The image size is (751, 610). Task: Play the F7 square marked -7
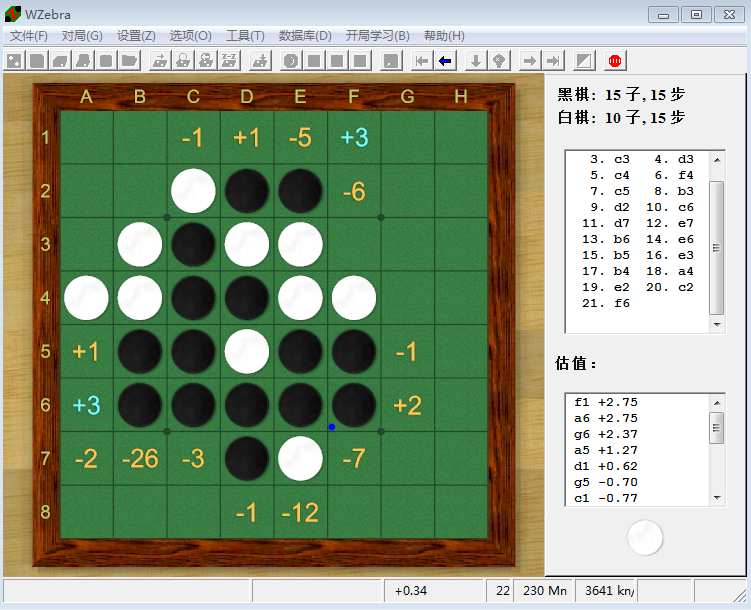pos(354,459)
